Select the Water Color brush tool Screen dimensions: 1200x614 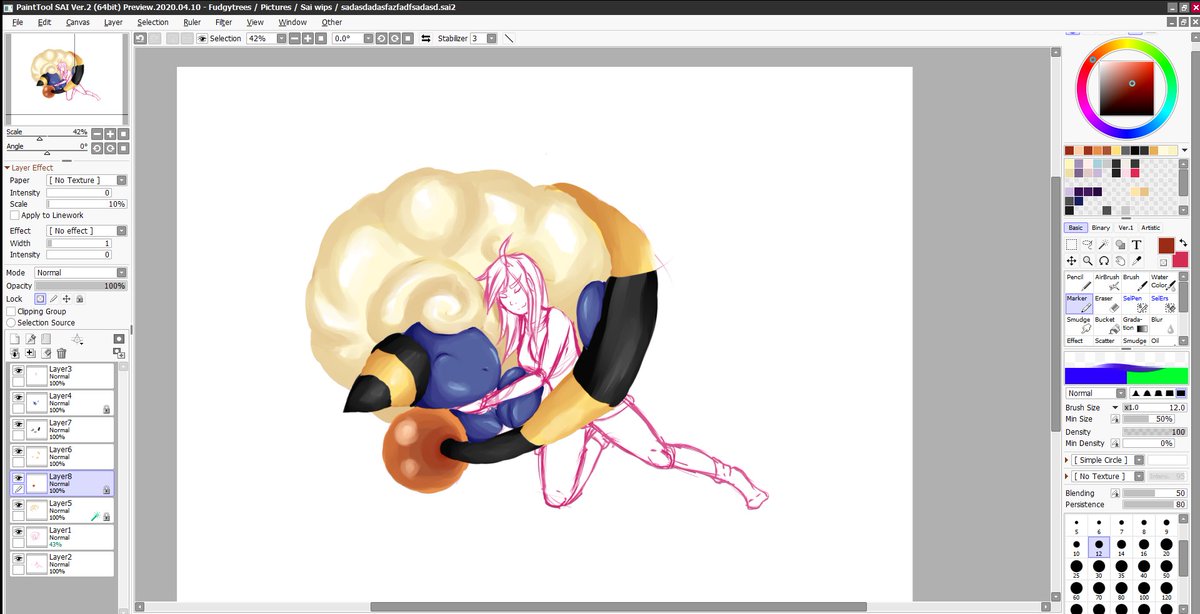click(1162, 282)
